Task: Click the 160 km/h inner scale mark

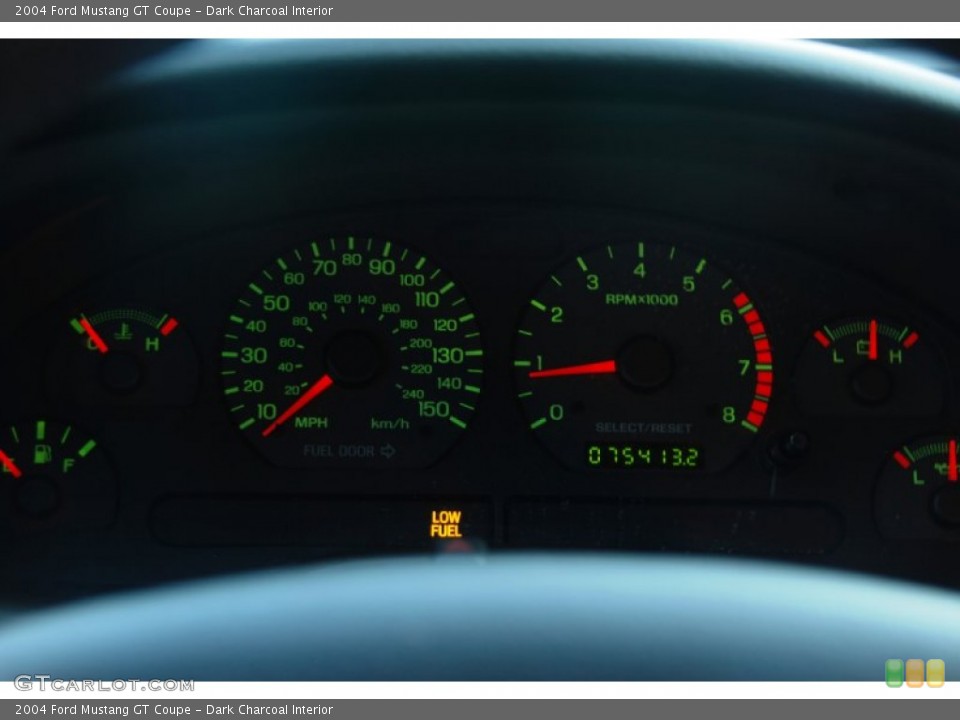Action: point(391,307)
